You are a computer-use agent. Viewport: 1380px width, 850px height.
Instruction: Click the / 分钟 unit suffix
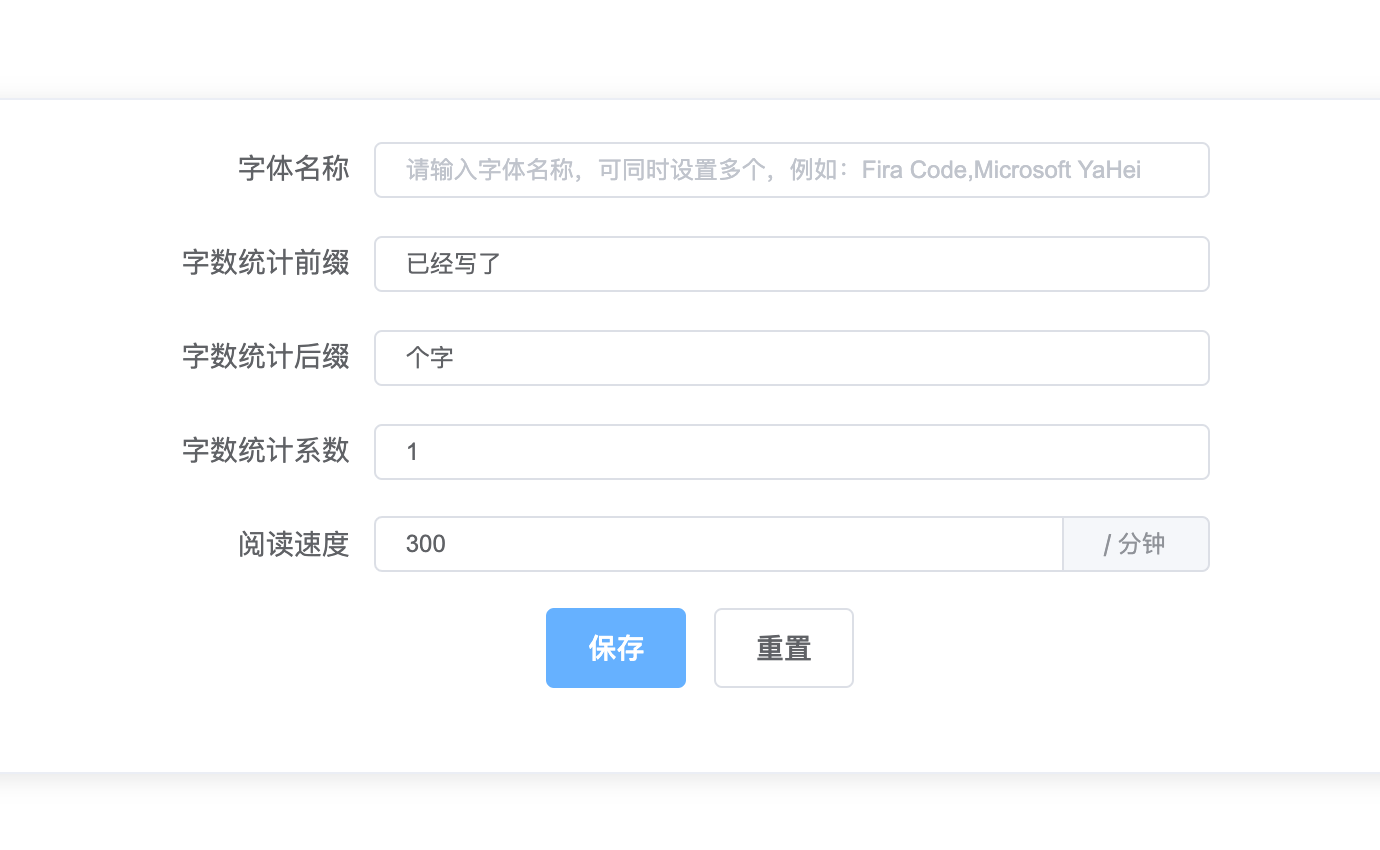(1136, 544)
